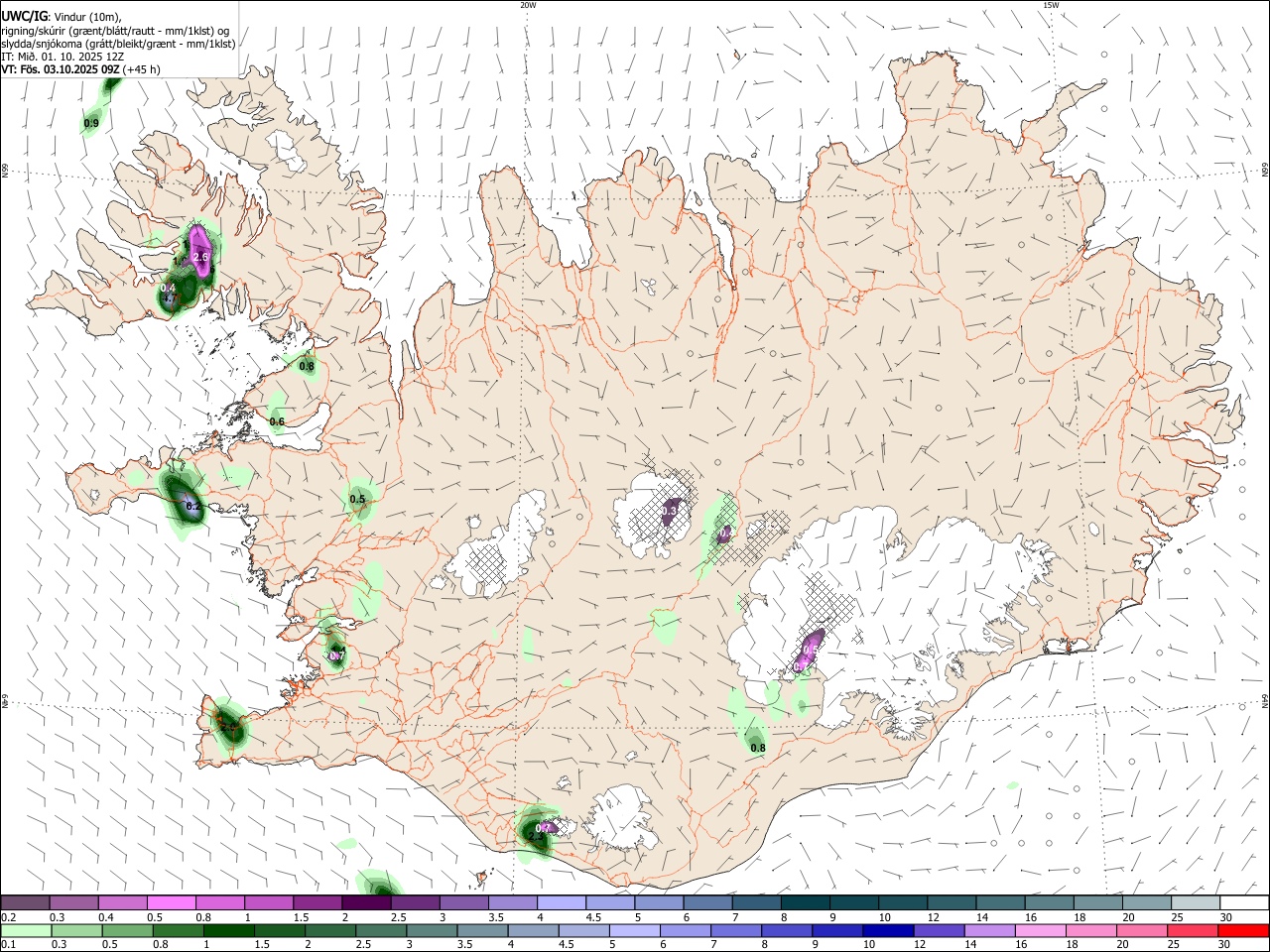Click the 2.3 precipitation value on south coast
The width and height of the screenshot is (1270, 952).
click(536, 838)
